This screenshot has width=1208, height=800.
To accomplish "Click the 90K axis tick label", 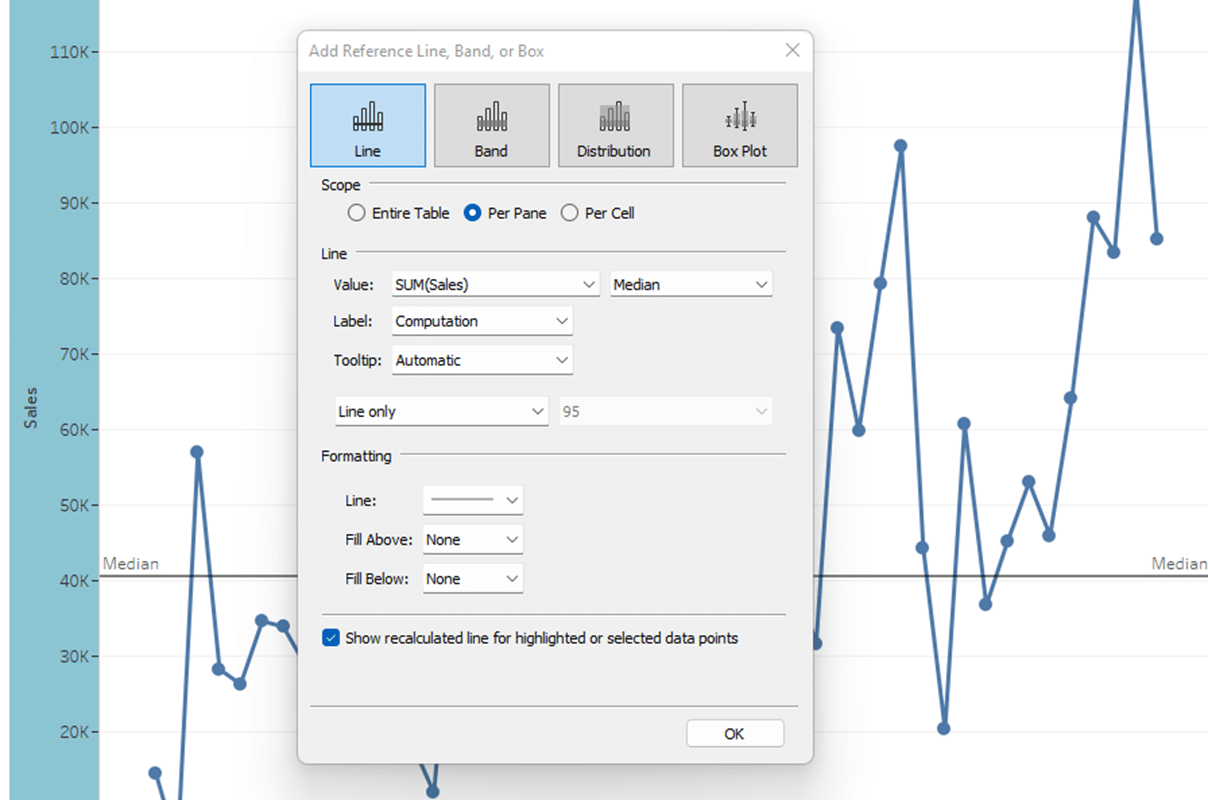I will 73,203.
